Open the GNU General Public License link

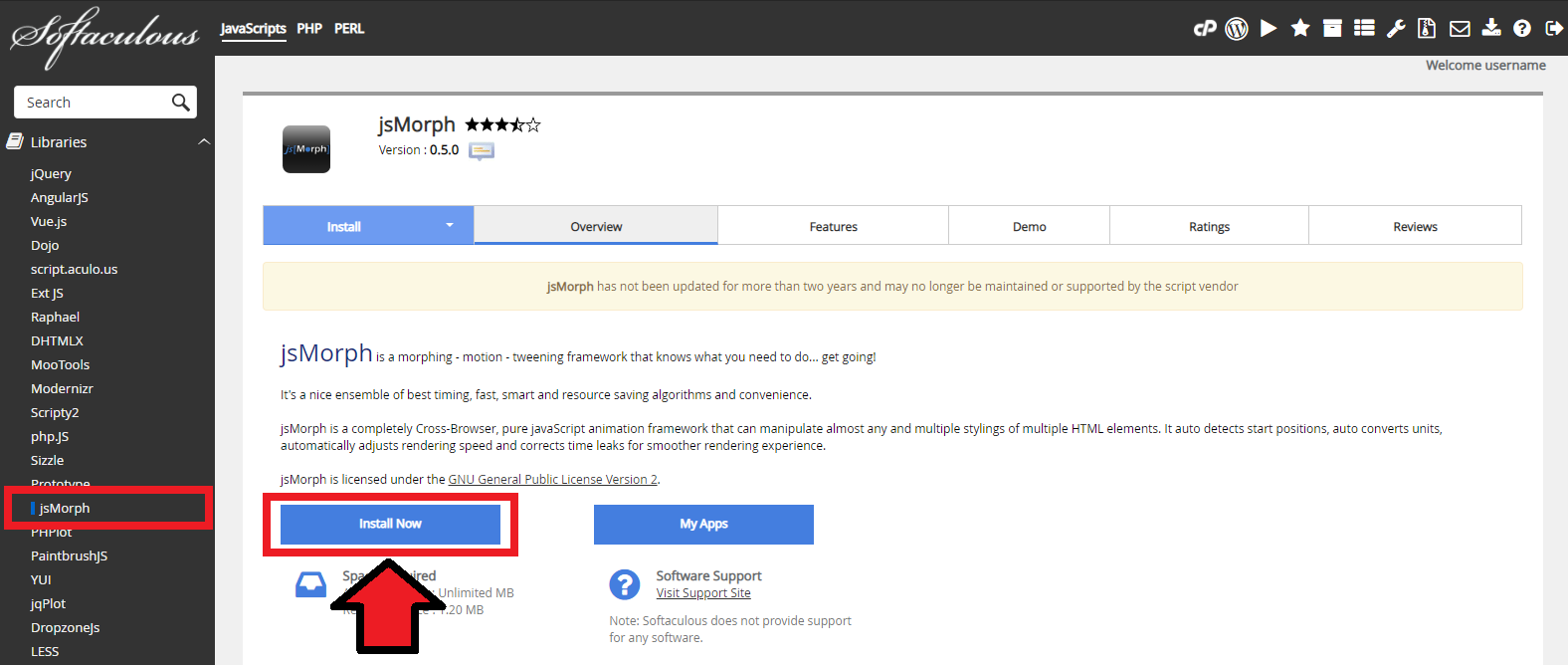[552, 480]
